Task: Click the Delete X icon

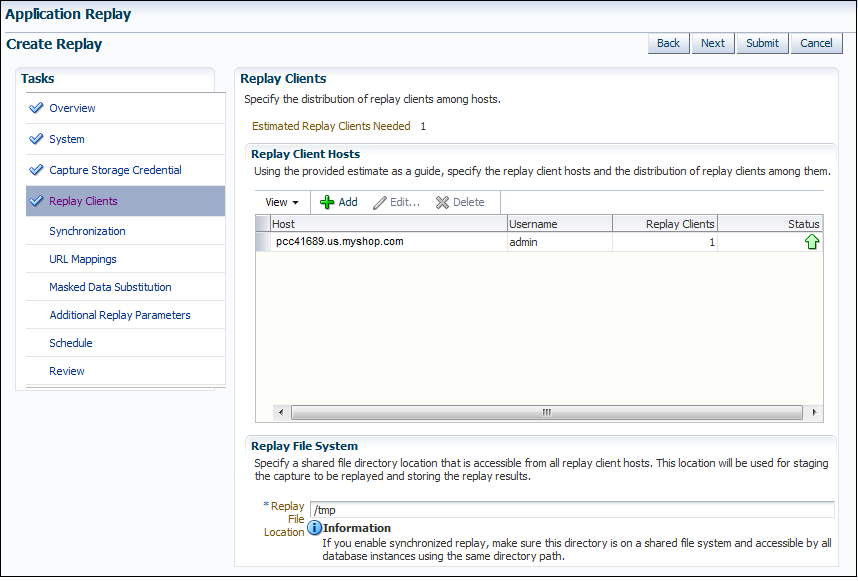Action: (x=442, y=203)
